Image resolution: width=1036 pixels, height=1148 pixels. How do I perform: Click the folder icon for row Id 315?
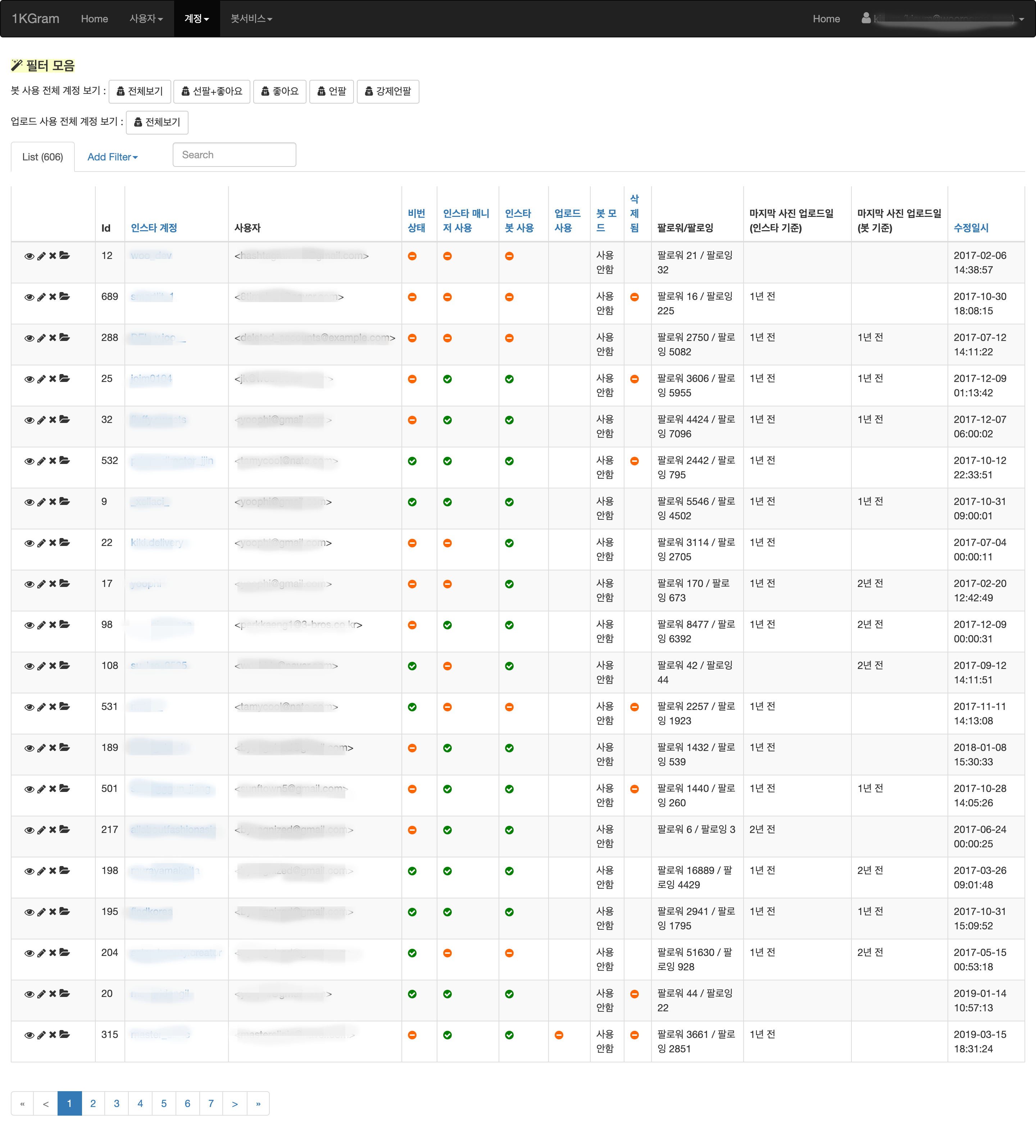pyautogui.click(x=64, y=1034)
